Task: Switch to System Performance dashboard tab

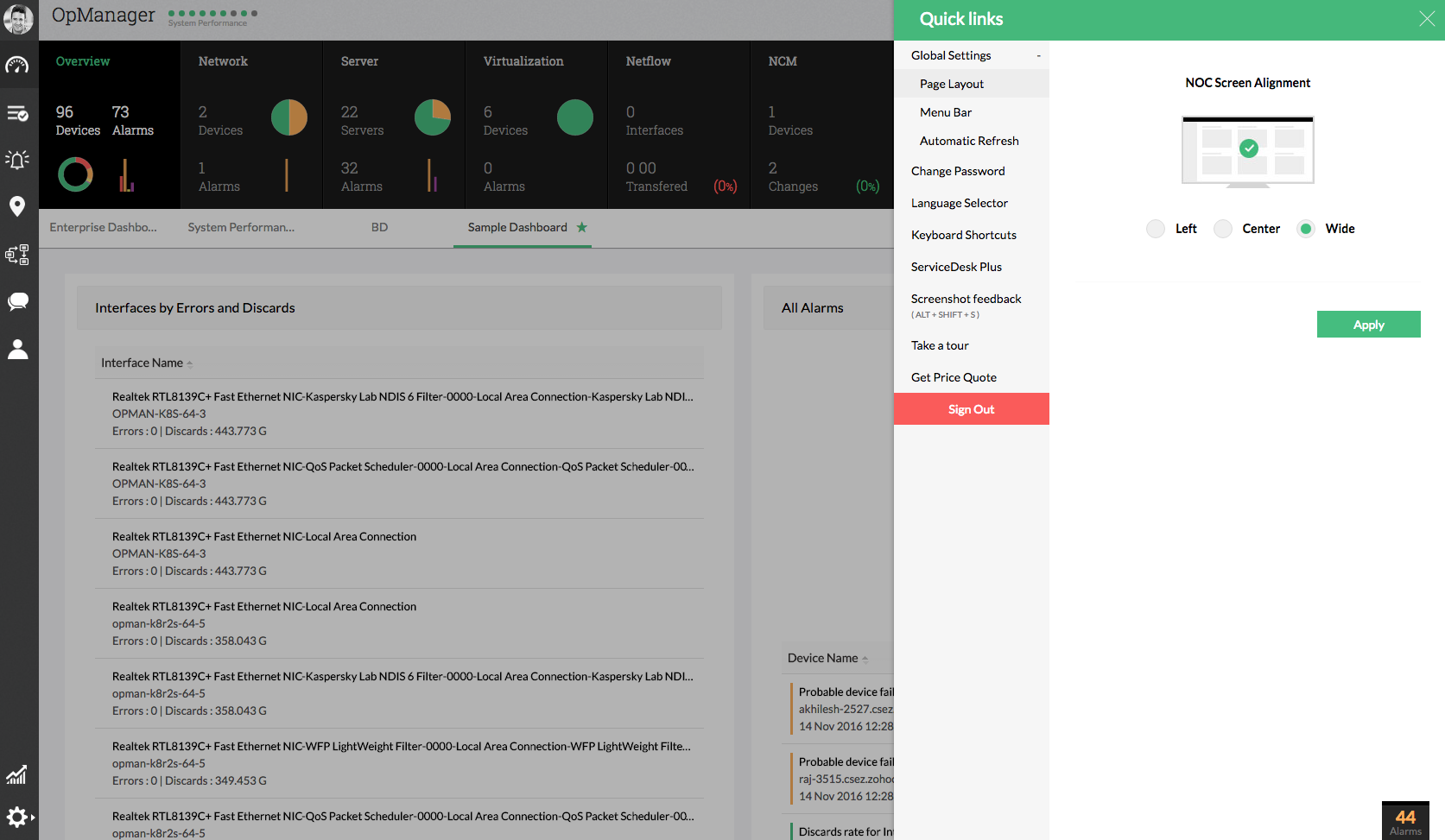Action: [x=241, y=227]
